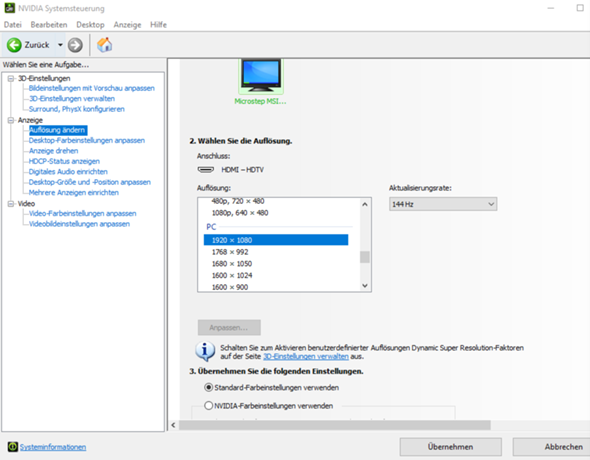Image resolution: width=590 pixels, height=460 pixels.
Task: Click the grey forward arrow button
Action: point(75,45)
